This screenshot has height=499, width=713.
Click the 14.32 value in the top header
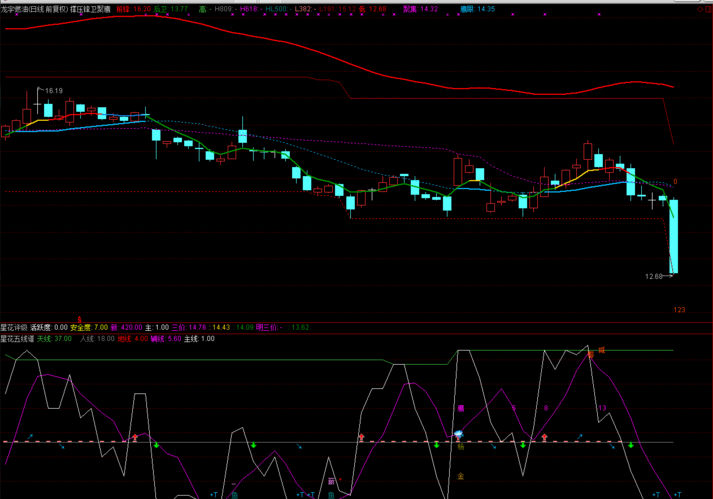[x=429, y=9]
